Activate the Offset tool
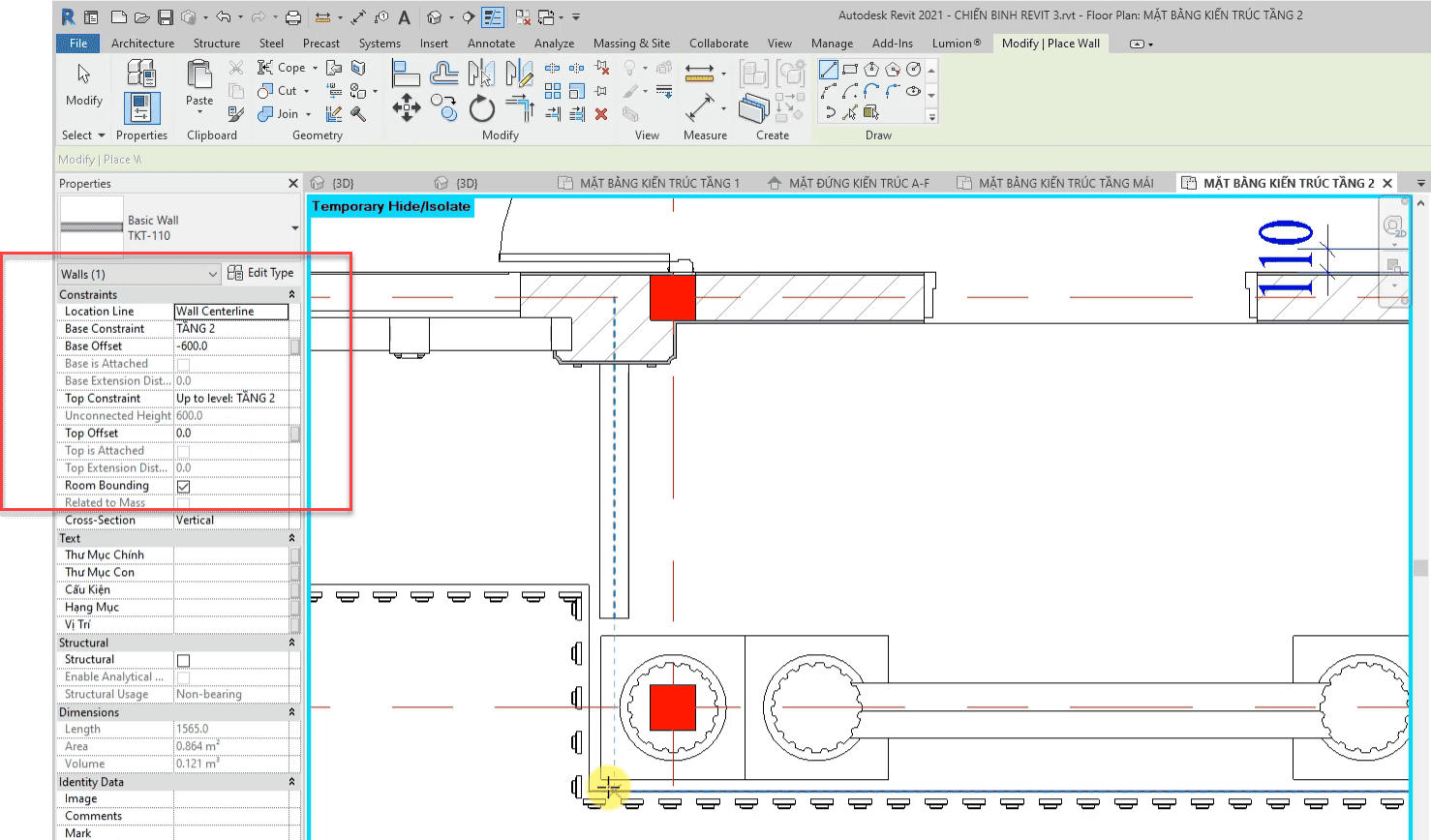The image size is (1431, 840). [443, 74]
